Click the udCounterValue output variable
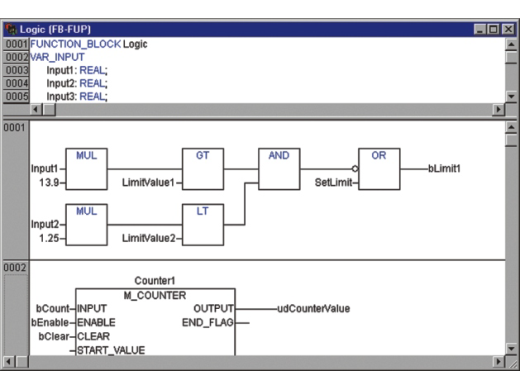Image resolution: width=520 pixels, height=390 pixels. coord(314,309)
